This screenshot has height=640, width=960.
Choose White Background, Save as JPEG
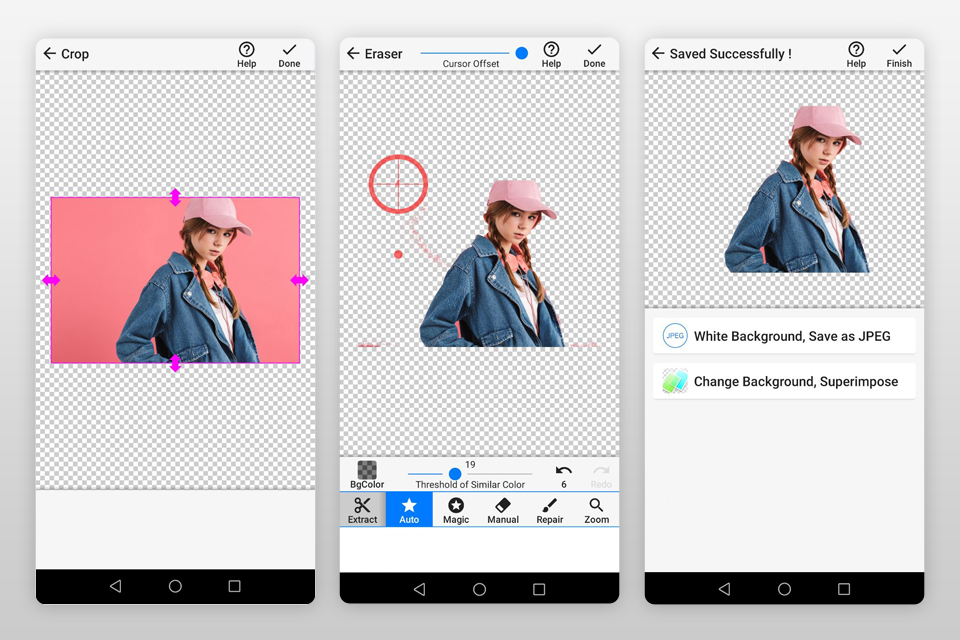[x=784, y=336]
